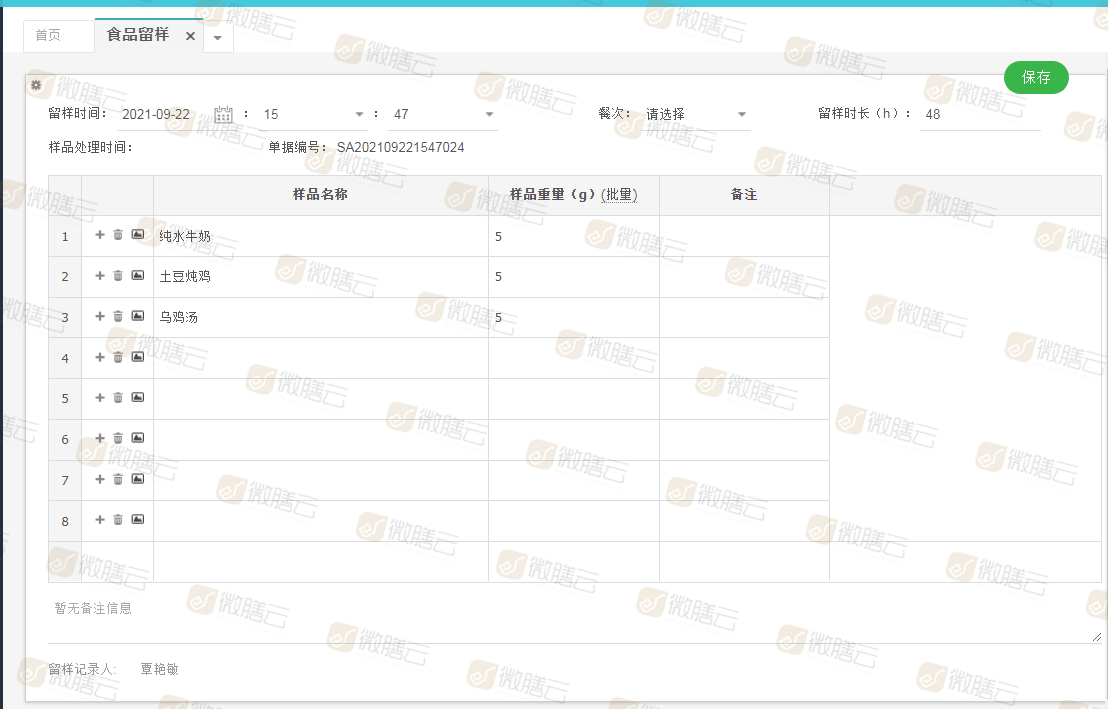Delete row 7 with the trash icon
This screenshot has height=709, width=1108.
(x=118, y=479)
